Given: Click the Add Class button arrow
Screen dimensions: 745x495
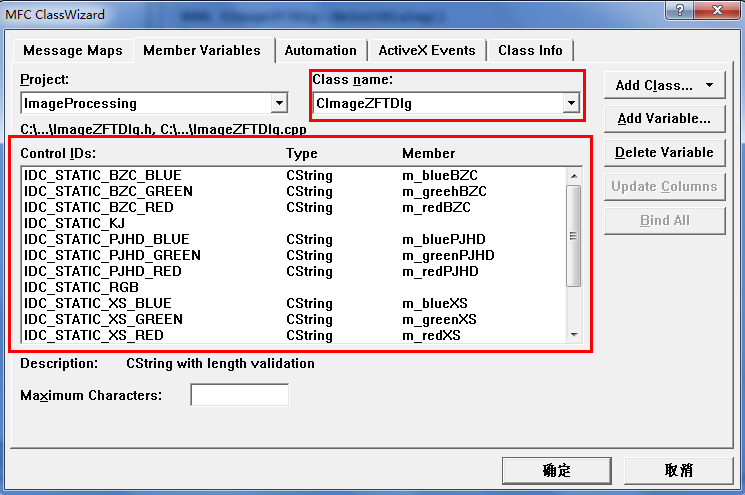Looking at the screenshot, I should (709, 86).
